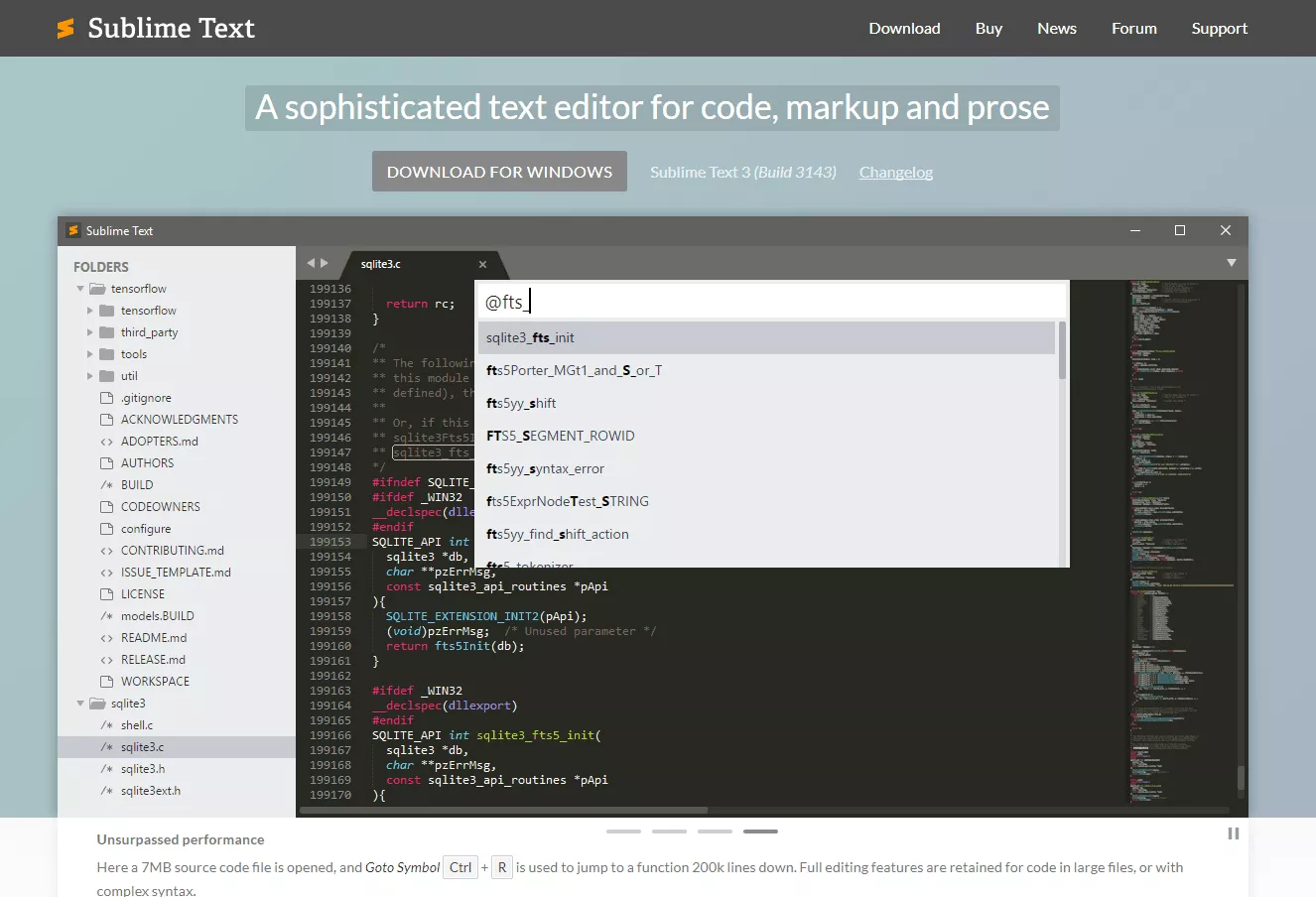
Task: Open the Download page in top navigation
Action: [904, 29]
